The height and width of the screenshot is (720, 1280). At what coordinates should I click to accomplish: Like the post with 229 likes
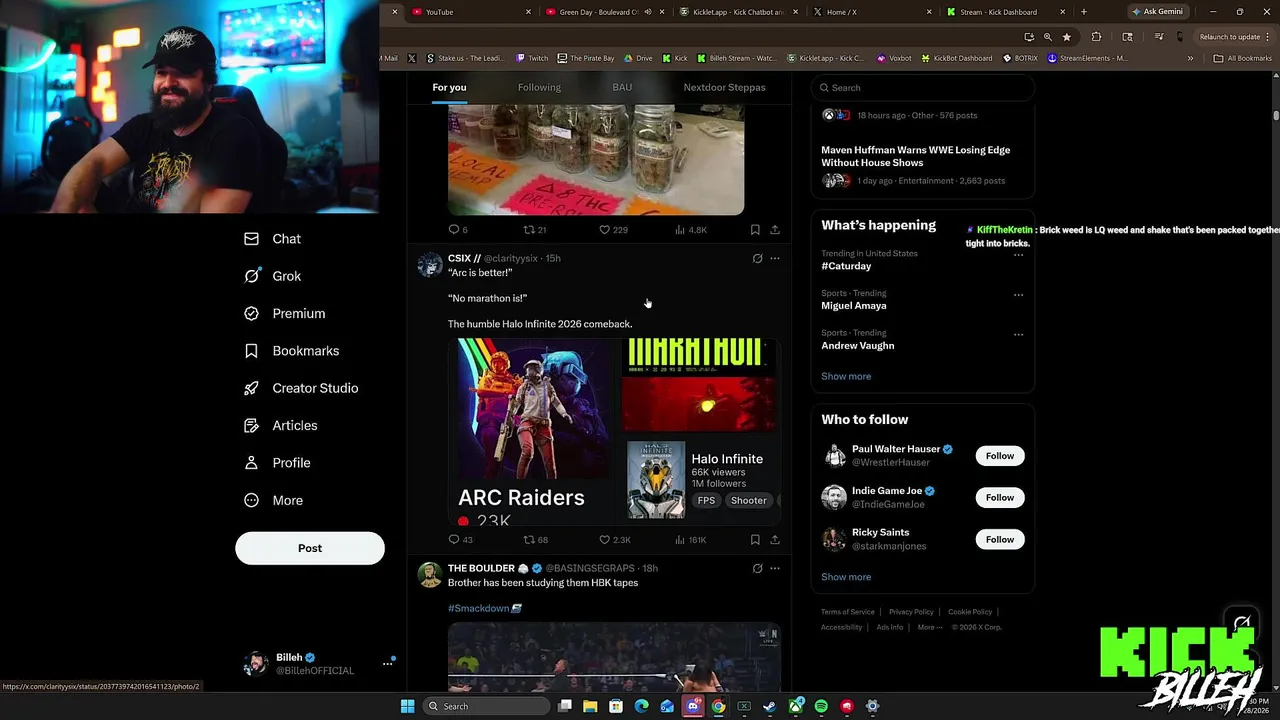coord(613,230)
